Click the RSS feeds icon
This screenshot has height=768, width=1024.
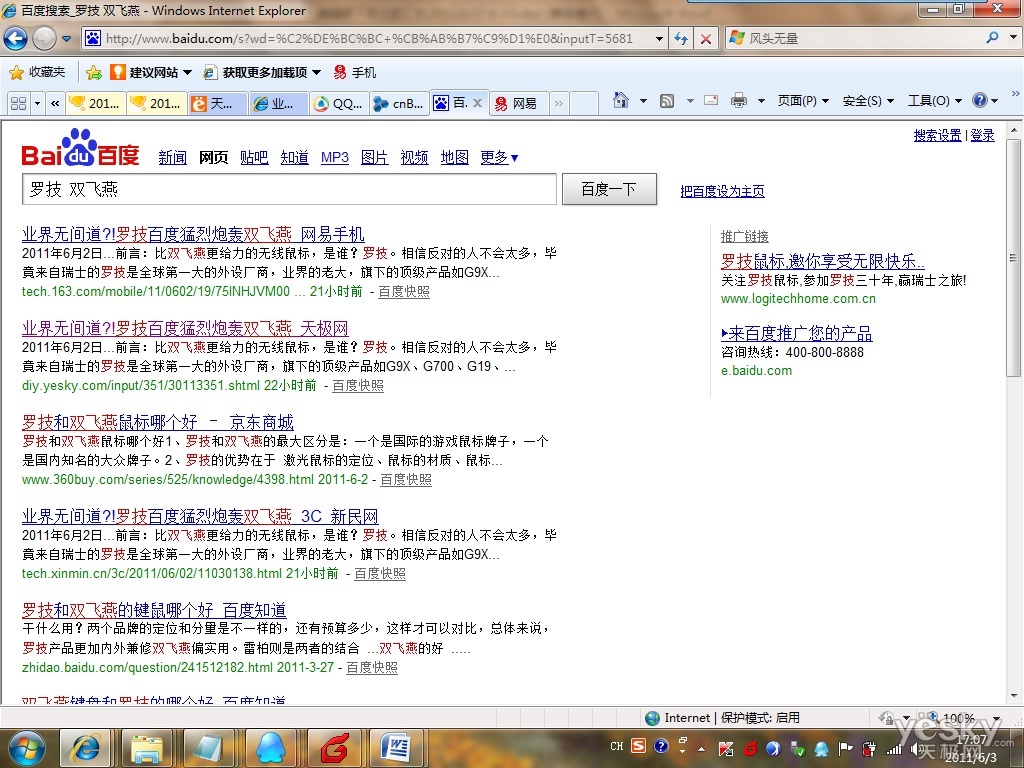(x=667, y=101)
